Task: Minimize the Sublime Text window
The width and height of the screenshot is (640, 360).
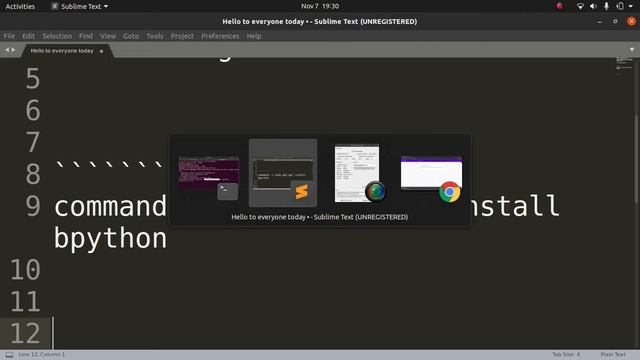Action: coord(599,22)
